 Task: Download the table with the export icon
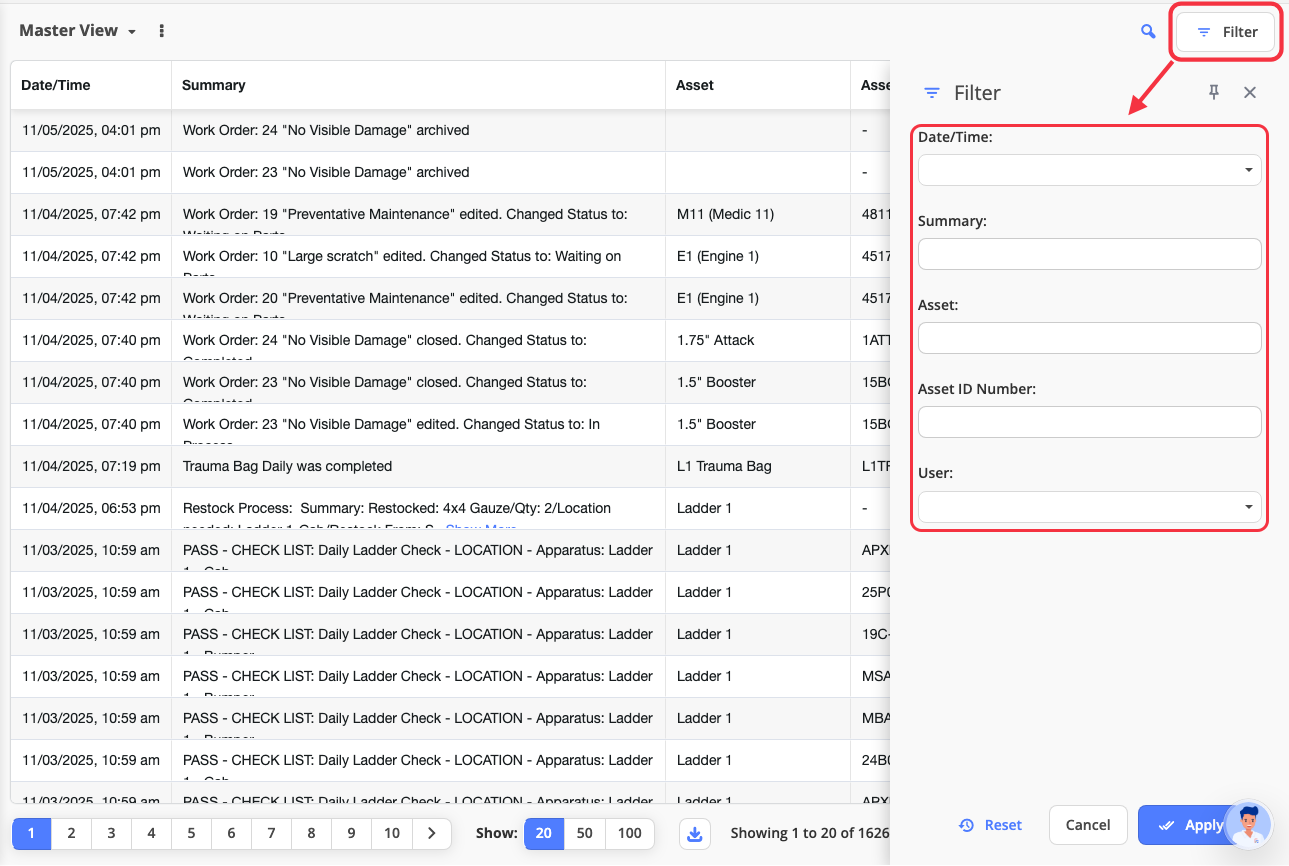(697, 833)
